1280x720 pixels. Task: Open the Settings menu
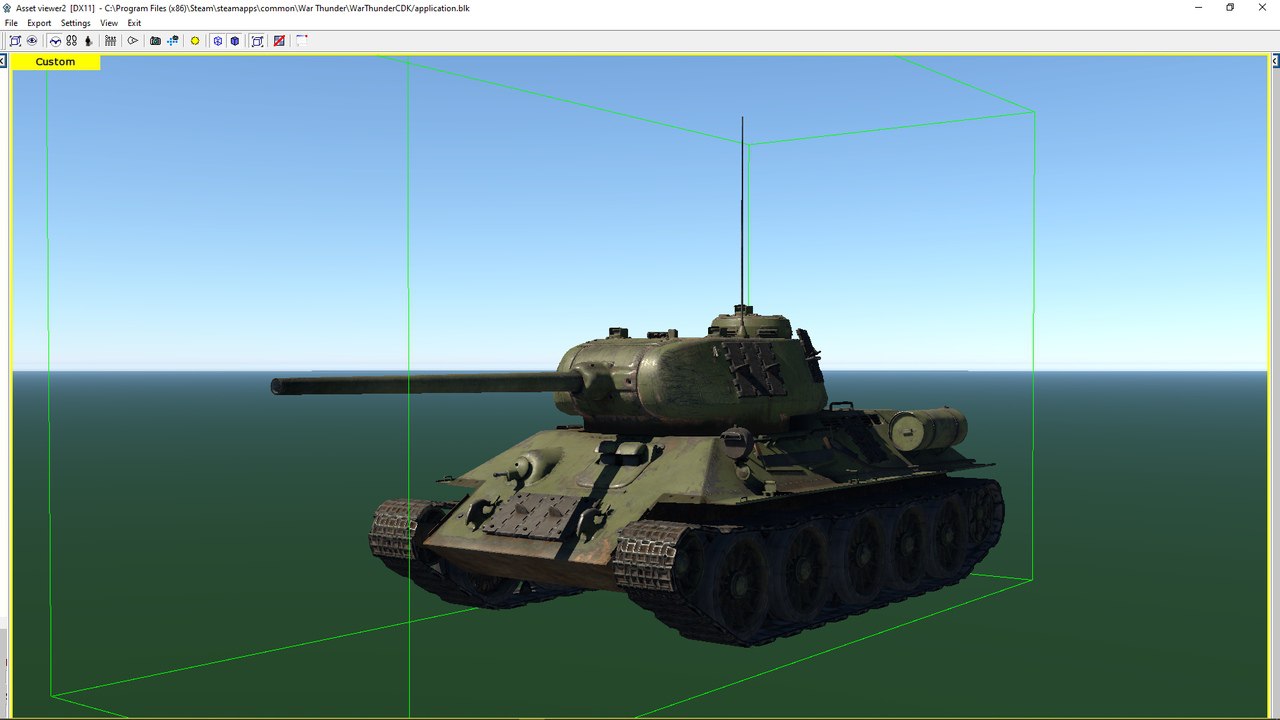point(75,23)
